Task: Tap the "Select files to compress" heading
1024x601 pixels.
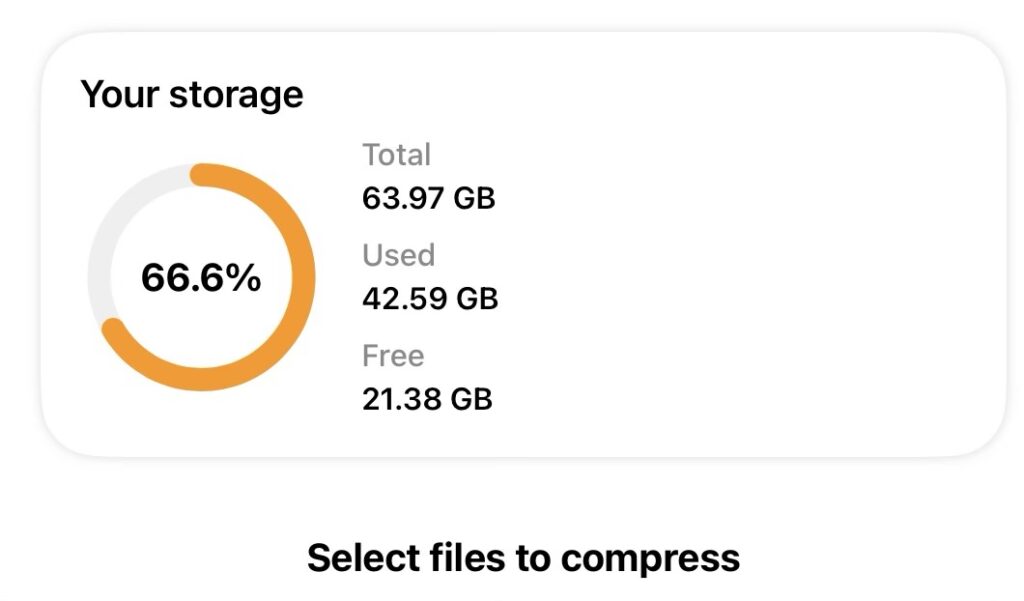Action: coord(523,558)
